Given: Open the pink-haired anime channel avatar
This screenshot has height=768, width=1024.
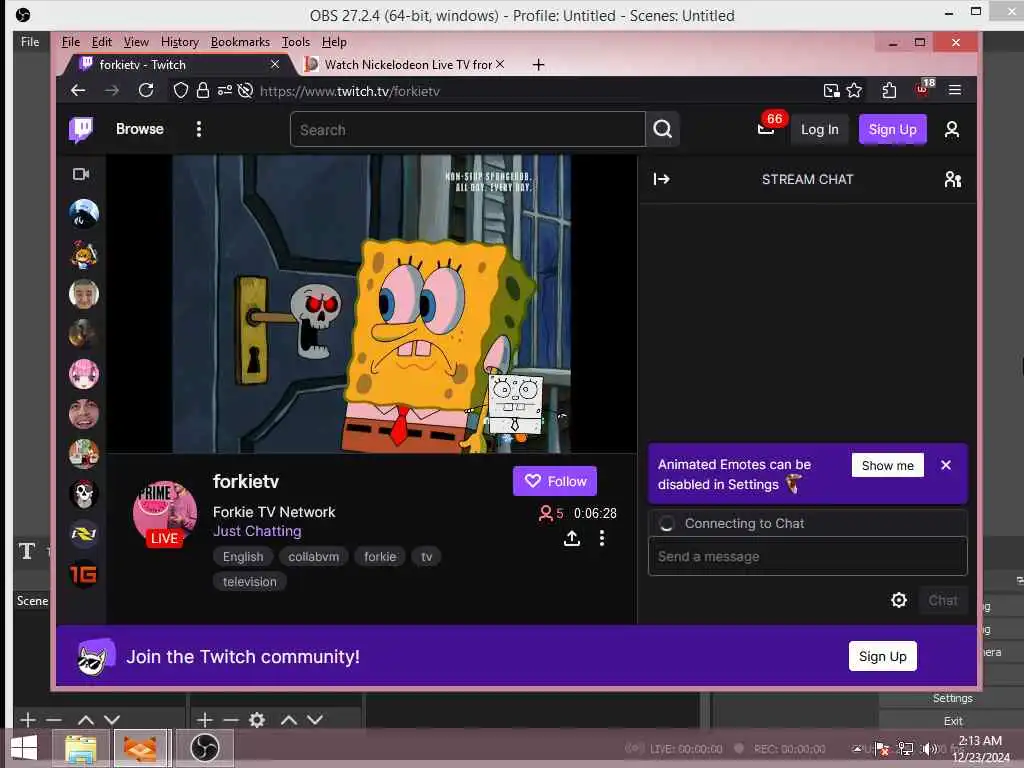Looking at the screenshot, I should pos(84,374).
